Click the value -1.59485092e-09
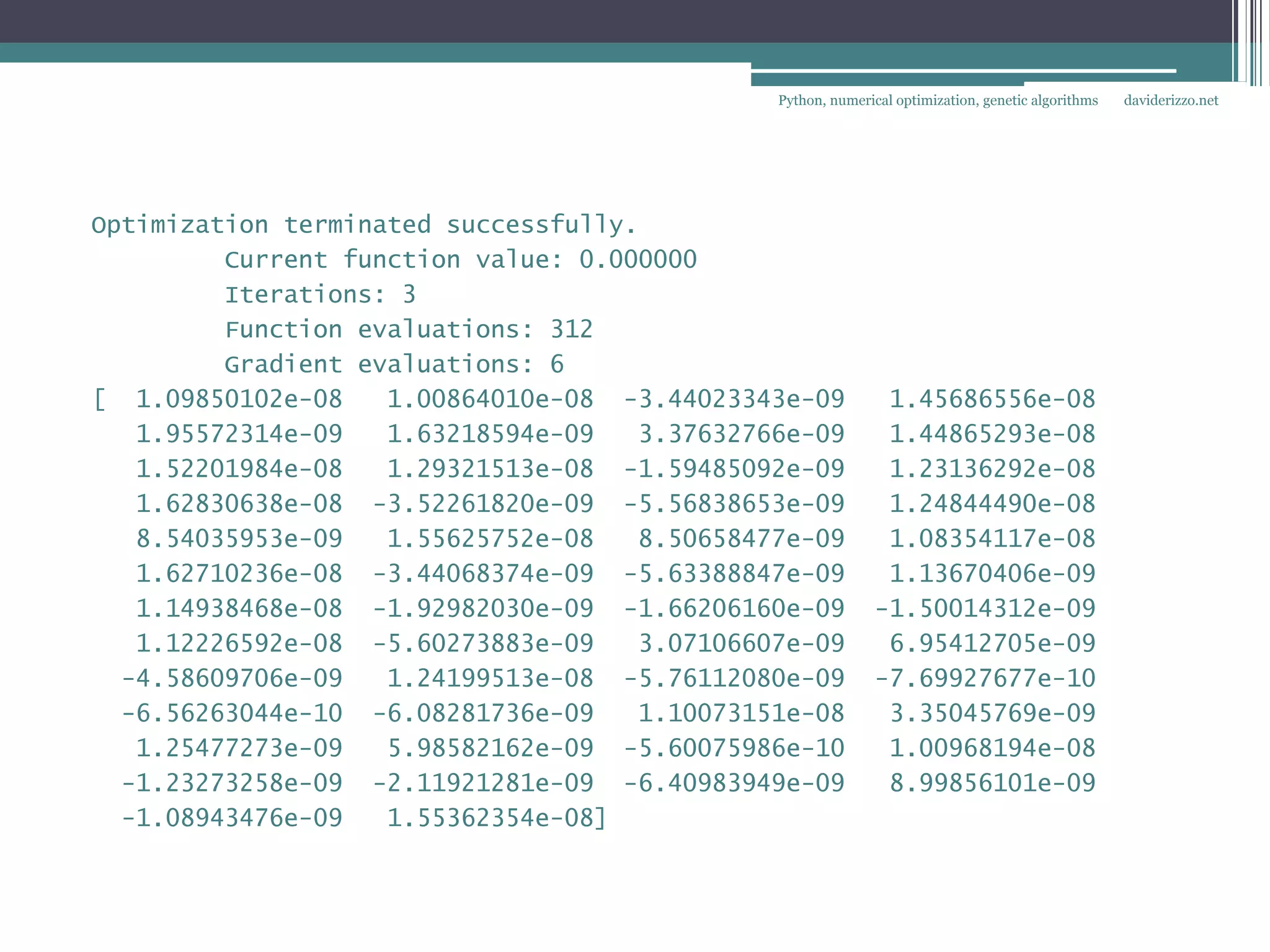Viewport: 1270px width, 952px height. 734,469
